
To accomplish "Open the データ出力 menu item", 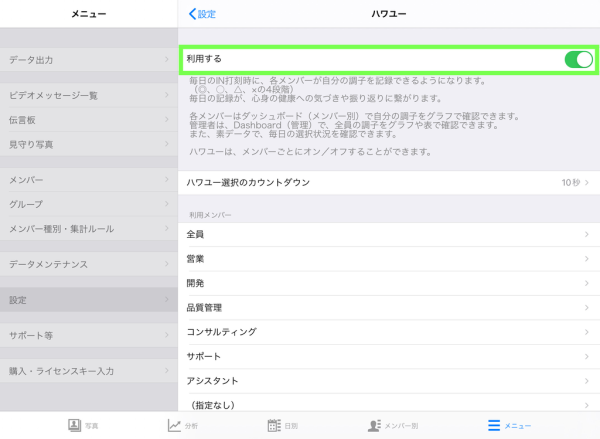I will (x=89, y=60).
